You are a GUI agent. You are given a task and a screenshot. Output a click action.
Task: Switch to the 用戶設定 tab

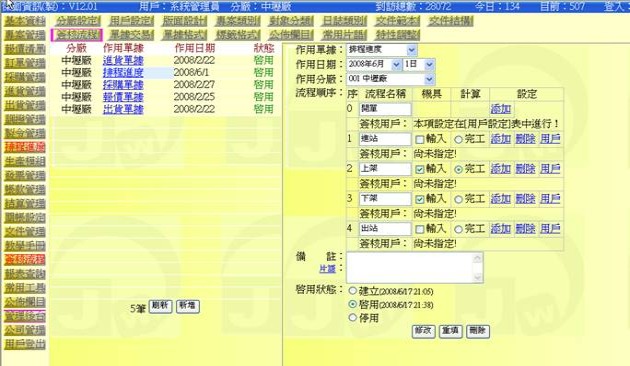click(x=131, y=20)
